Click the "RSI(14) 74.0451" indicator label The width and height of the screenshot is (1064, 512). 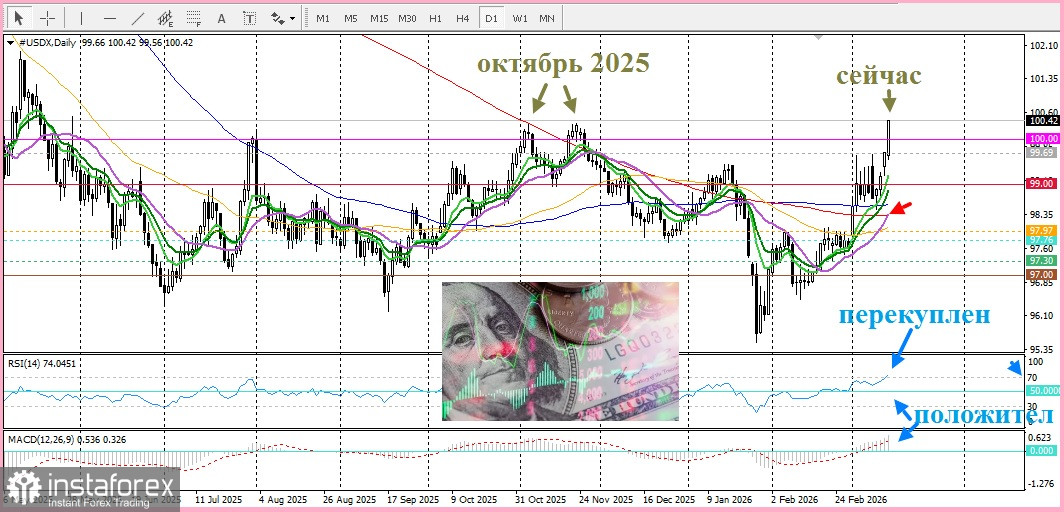point(42,363)
